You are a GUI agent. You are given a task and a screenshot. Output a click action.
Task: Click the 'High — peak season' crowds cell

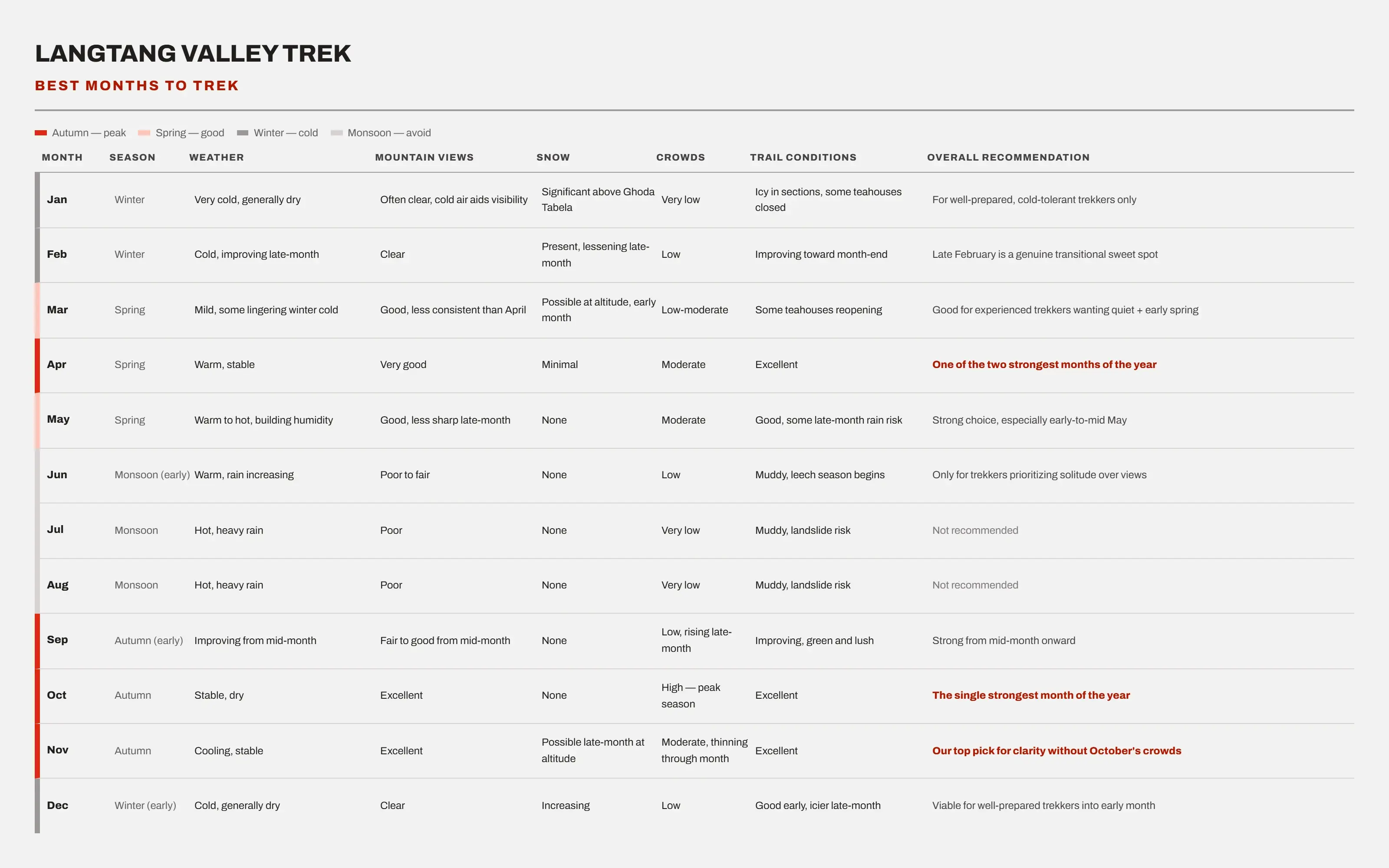(x=691, y=695)
